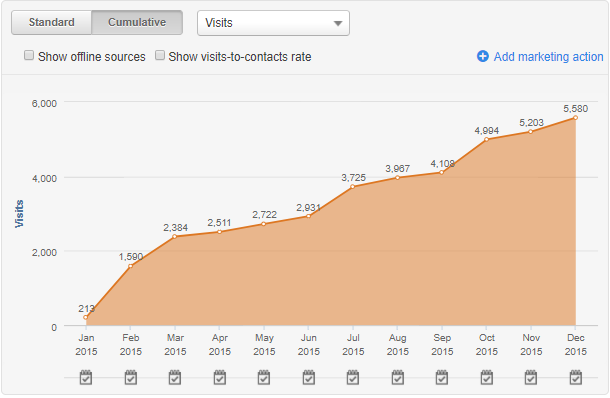The height and width of the screenshot is (398, 610).
Task: Open the Nov 2015 calendar marker icon
Action: (531, 377)
